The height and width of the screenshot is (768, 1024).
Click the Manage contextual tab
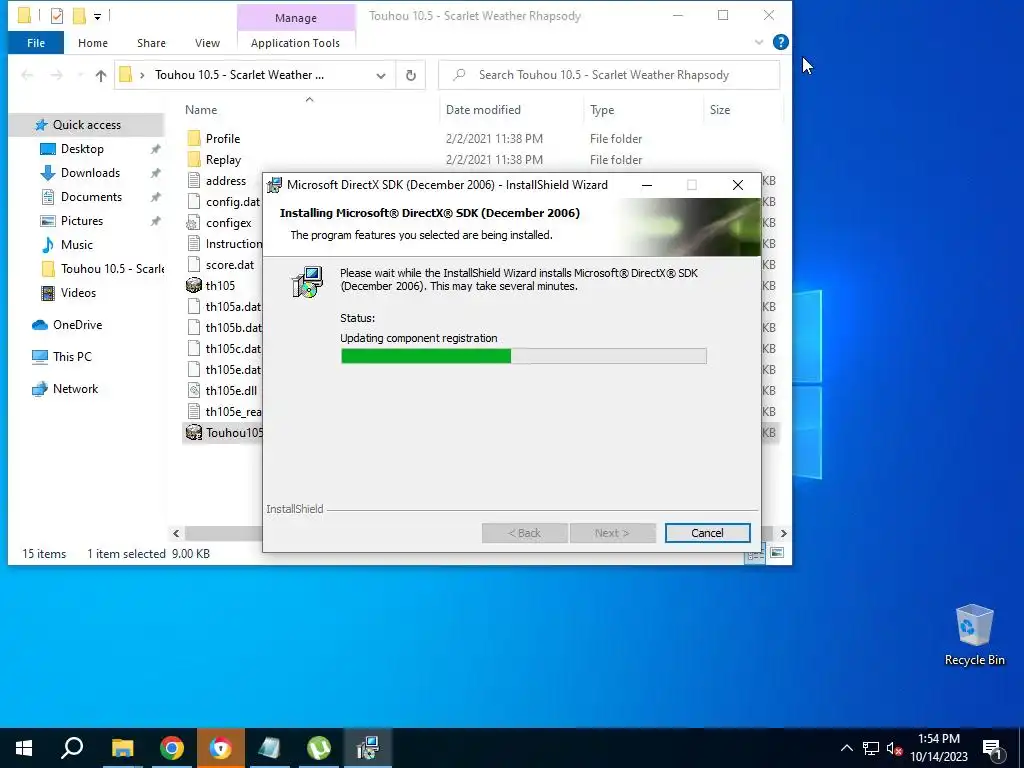[x=296, y=18]
